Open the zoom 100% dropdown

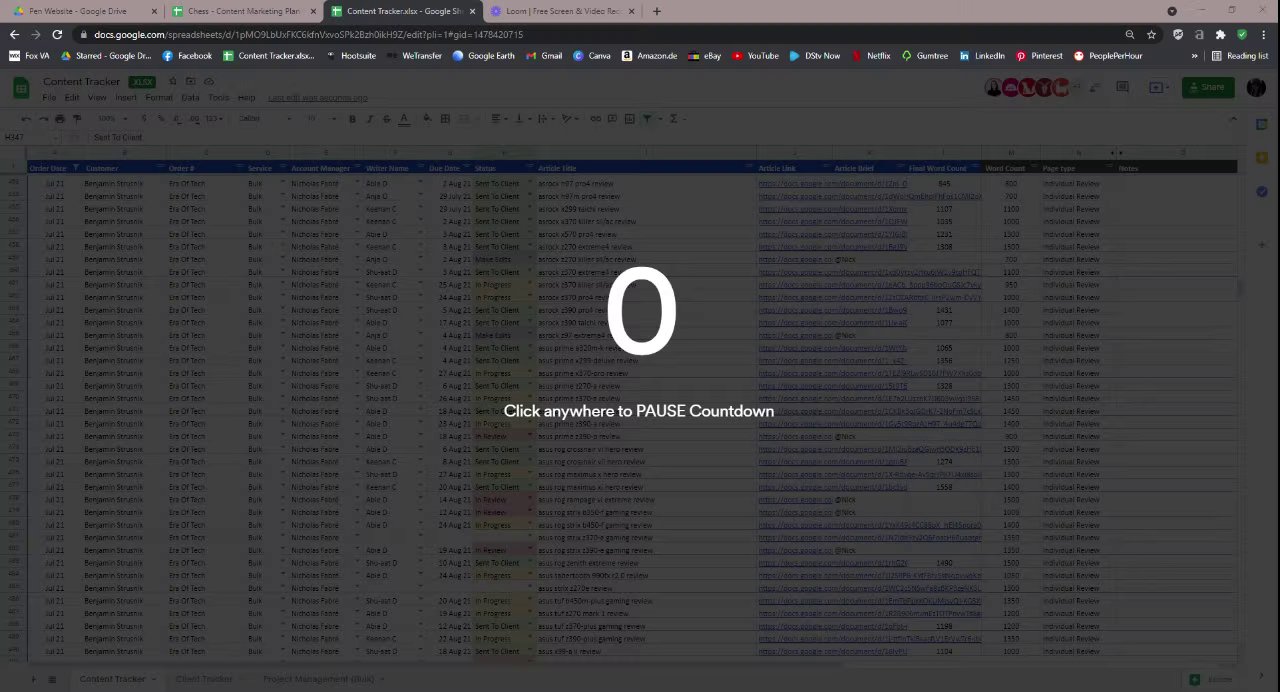coord(111,118)
